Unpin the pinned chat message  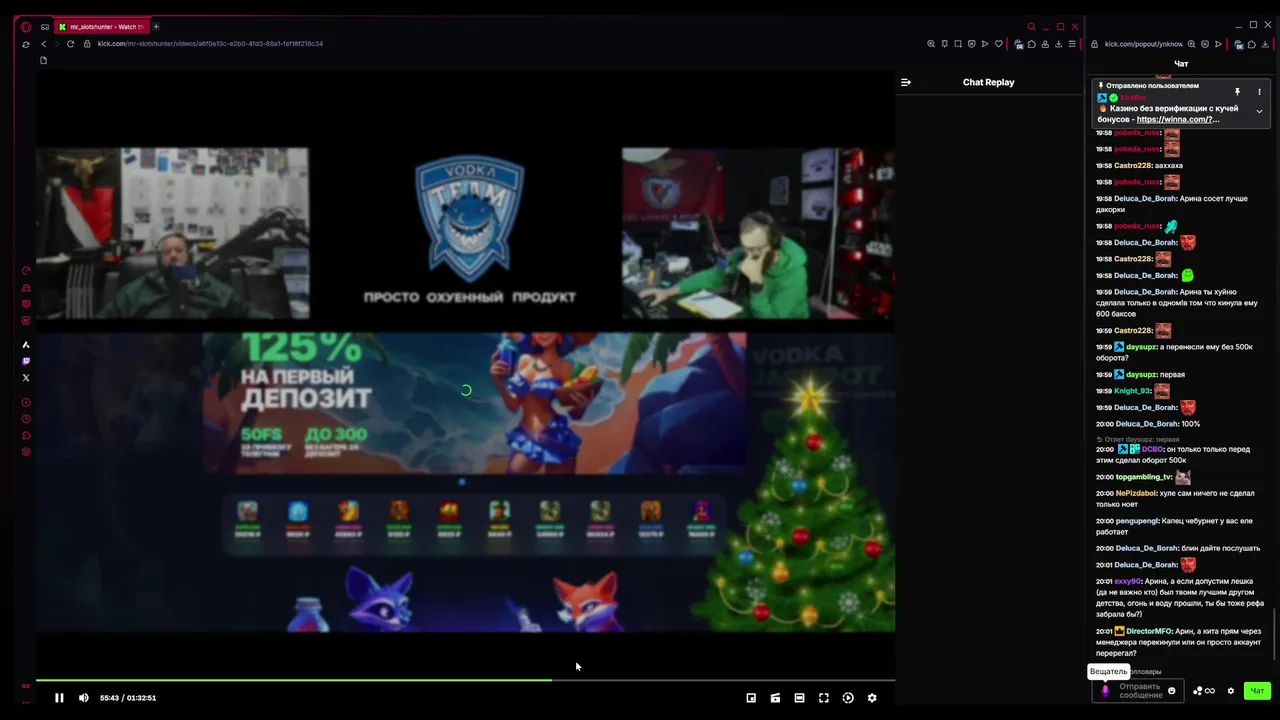click(x=1237, y=92)
